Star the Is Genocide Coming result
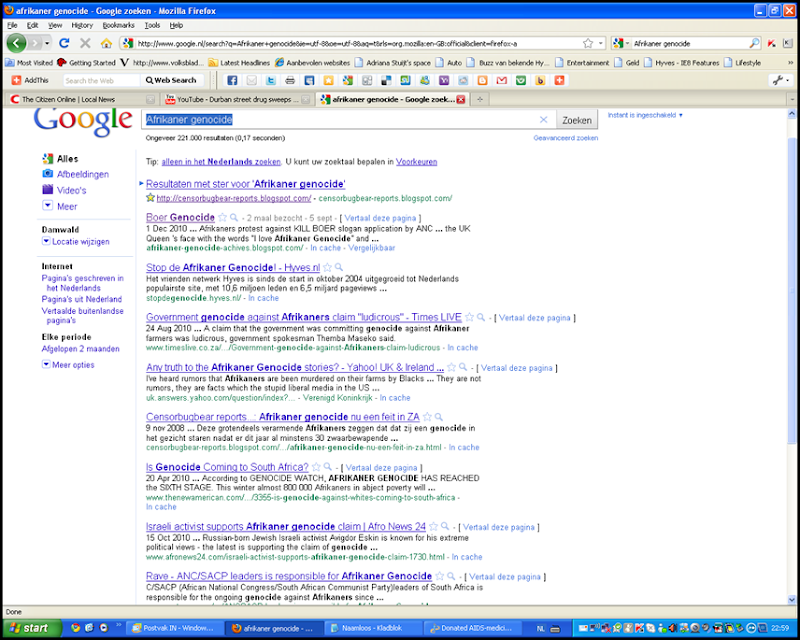Viewport: 800px width, 640px height. [316, 467]
